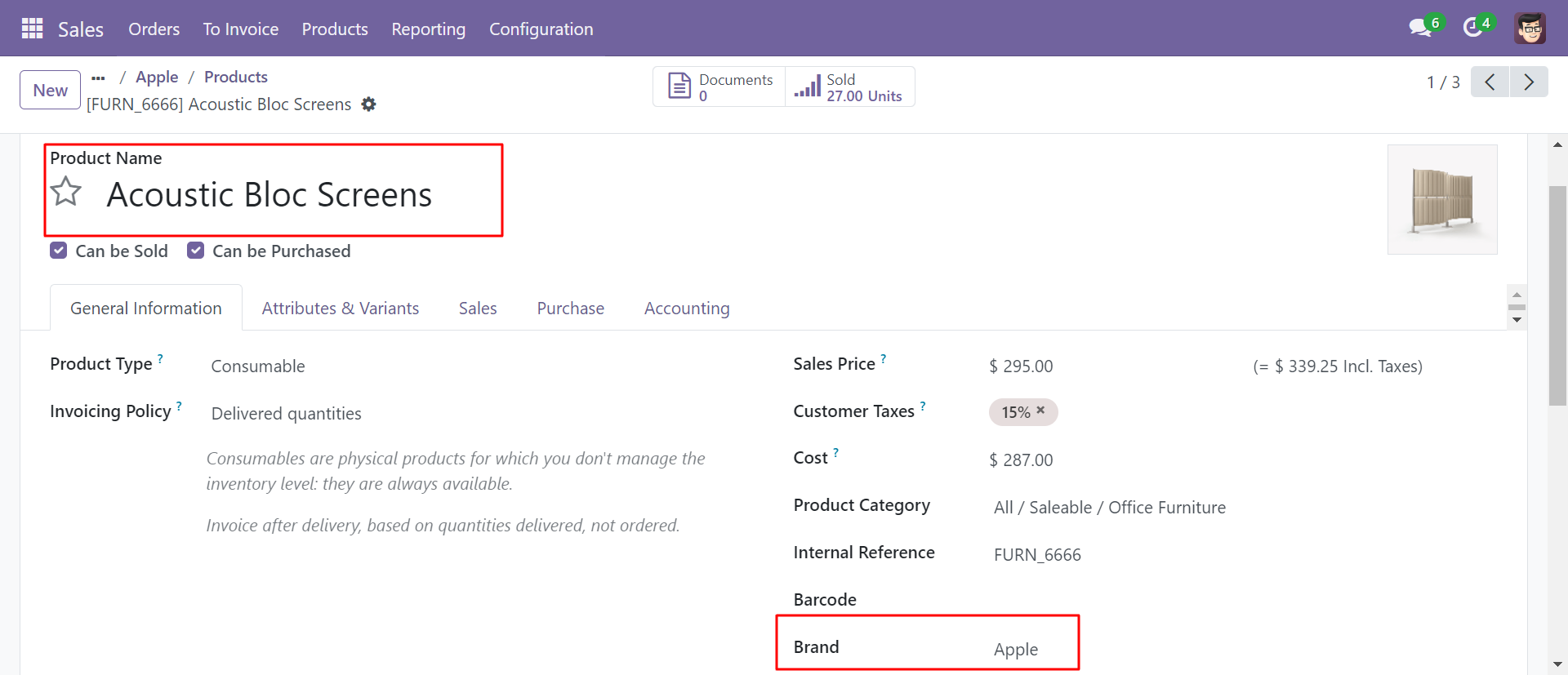Toggle the Can be Purchased checkbox
Screen dimensions: 1568x675
[x=195, y=251]
